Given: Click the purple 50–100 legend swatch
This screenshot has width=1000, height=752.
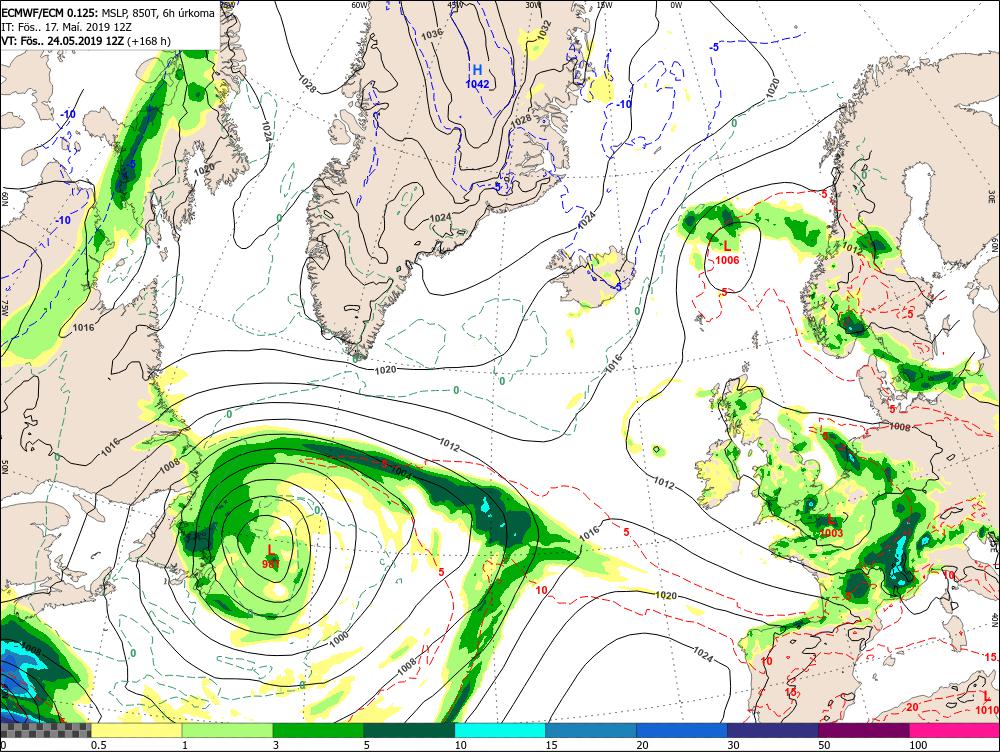Looking at the screenshot, I should tap(863, 730).
